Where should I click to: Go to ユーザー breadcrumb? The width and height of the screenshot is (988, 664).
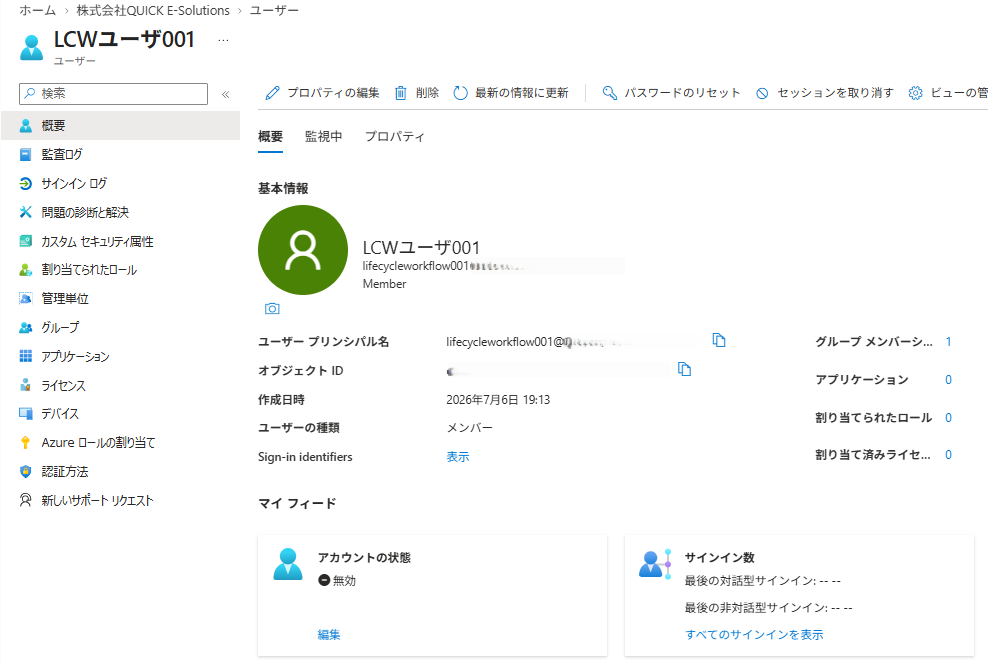tap(274, 11)
